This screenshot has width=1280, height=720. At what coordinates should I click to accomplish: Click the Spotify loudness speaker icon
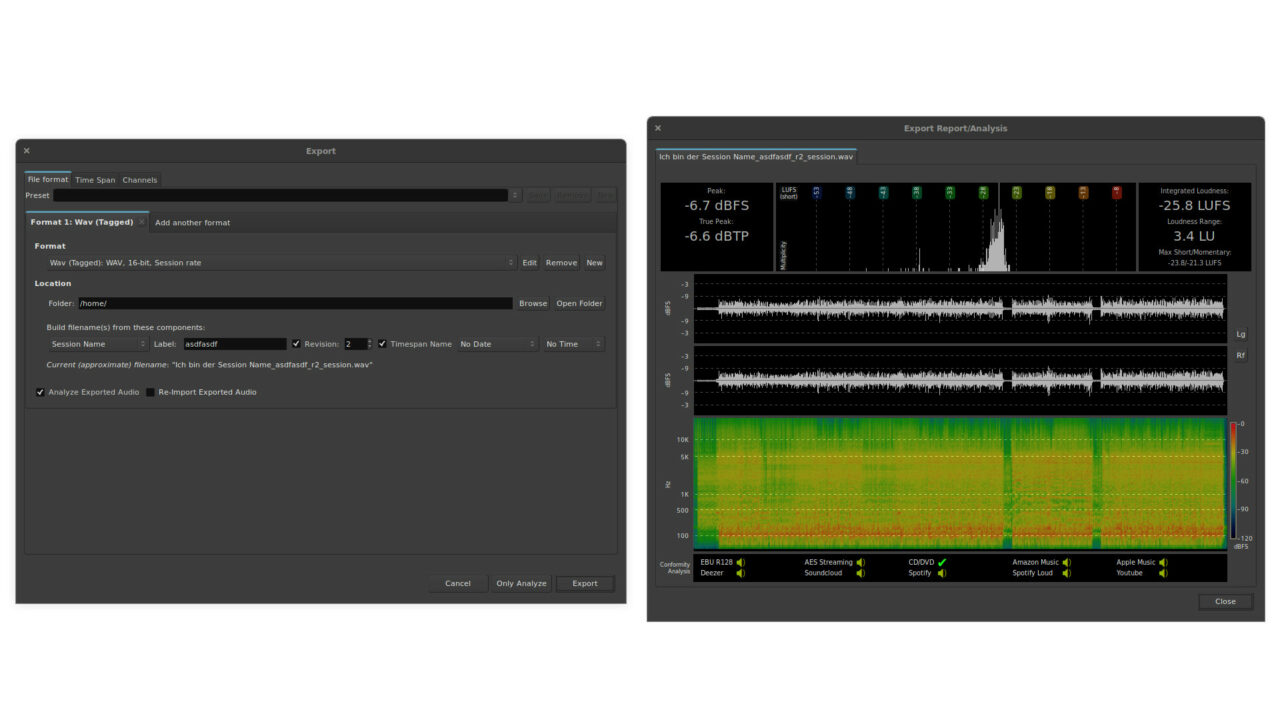point(1068,575)
